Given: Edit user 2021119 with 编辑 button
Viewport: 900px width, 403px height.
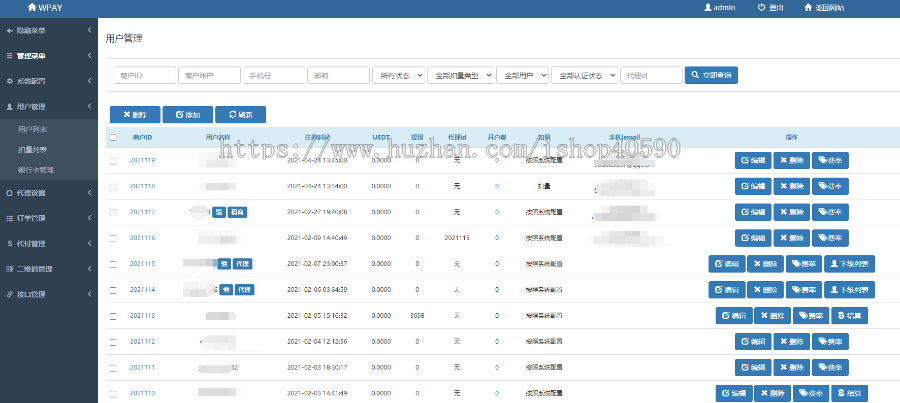Looking at the screenshot, I should [753, 160].
